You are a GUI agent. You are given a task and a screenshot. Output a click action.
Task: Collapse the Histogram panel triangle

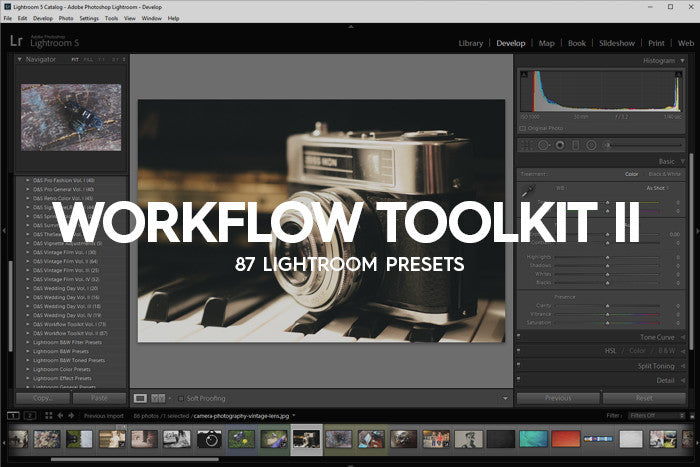[x=682, y=60]
